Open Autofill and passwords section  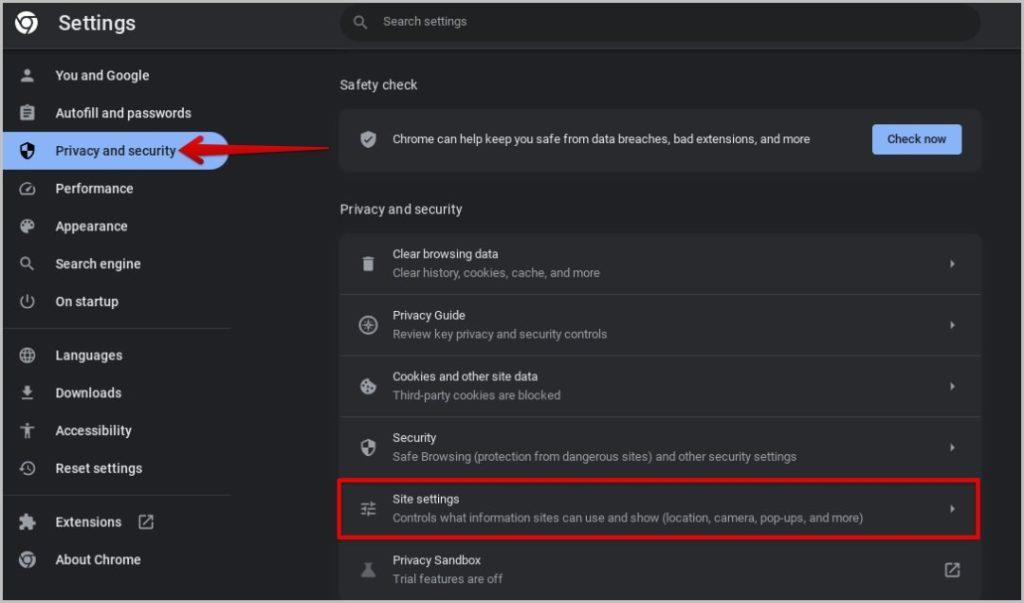click(x=116, y=113)
